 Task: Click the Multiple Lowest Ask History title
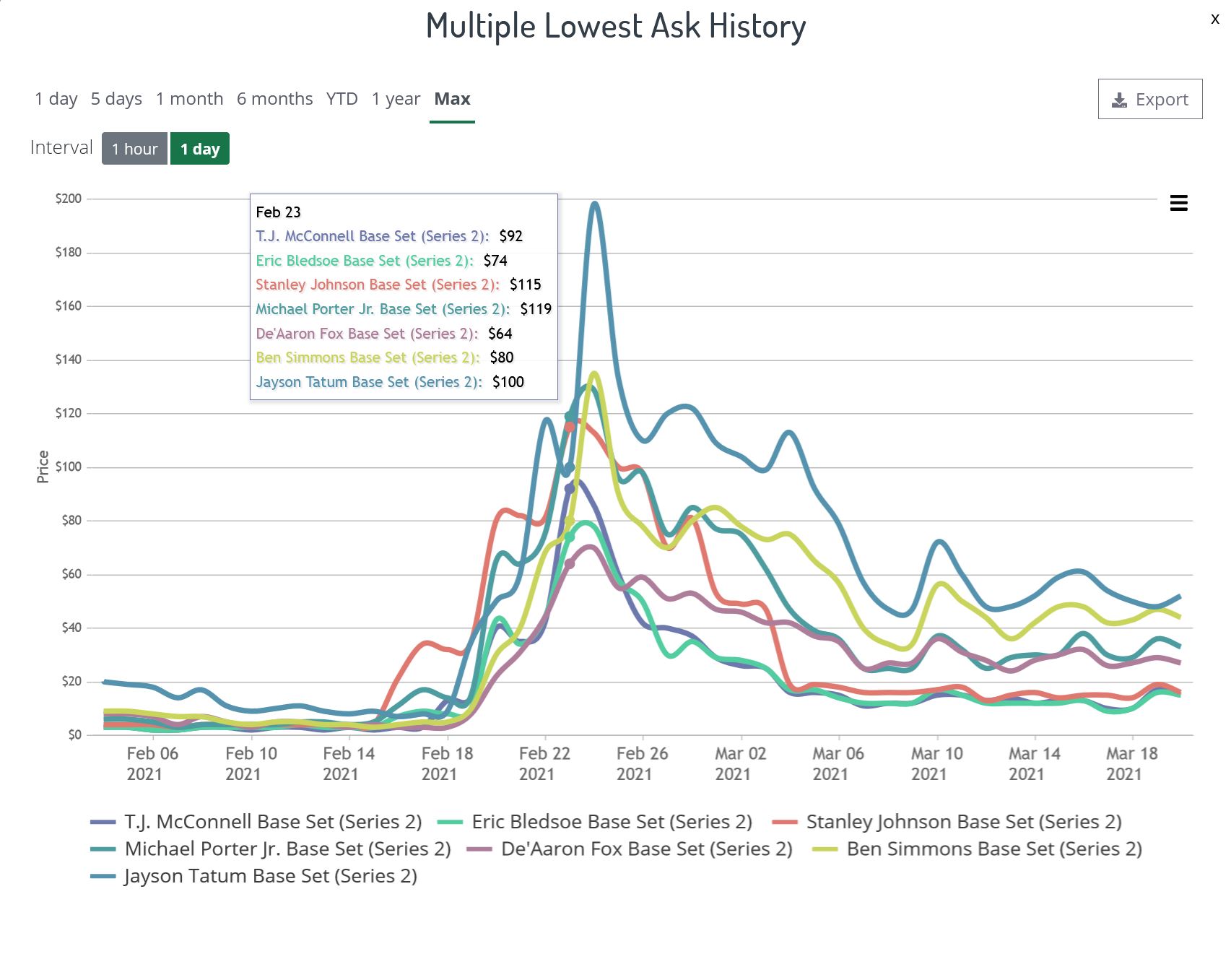click(616, 27)
